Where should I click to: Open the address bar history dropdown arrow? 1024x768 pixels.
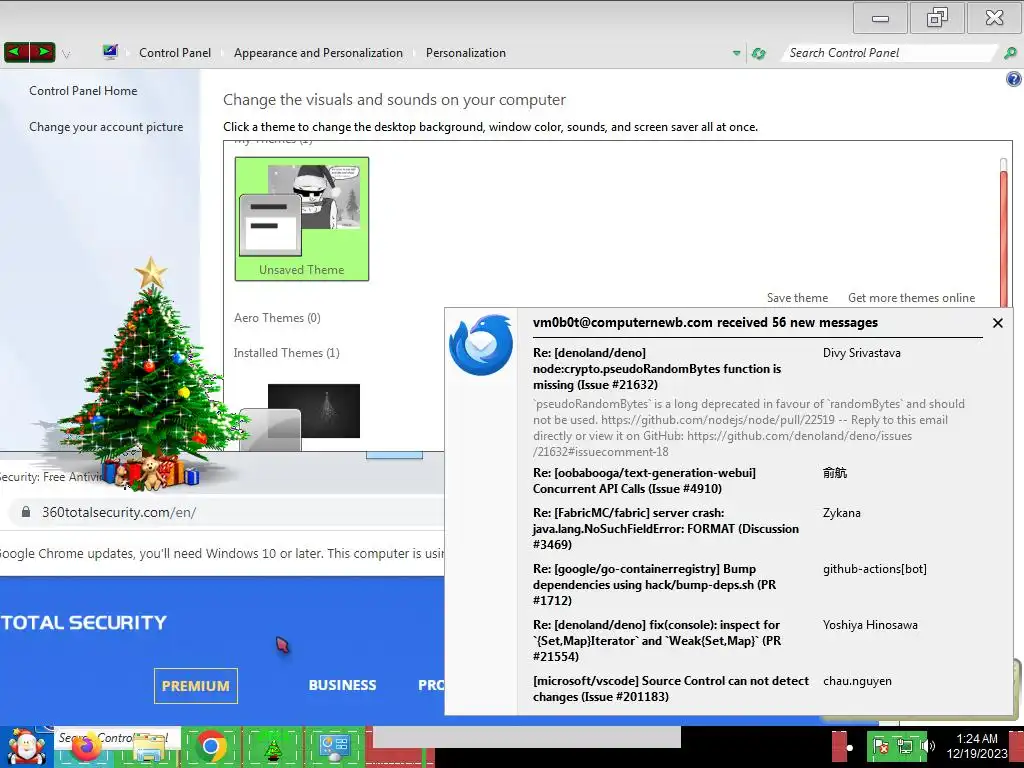point(737,53)
